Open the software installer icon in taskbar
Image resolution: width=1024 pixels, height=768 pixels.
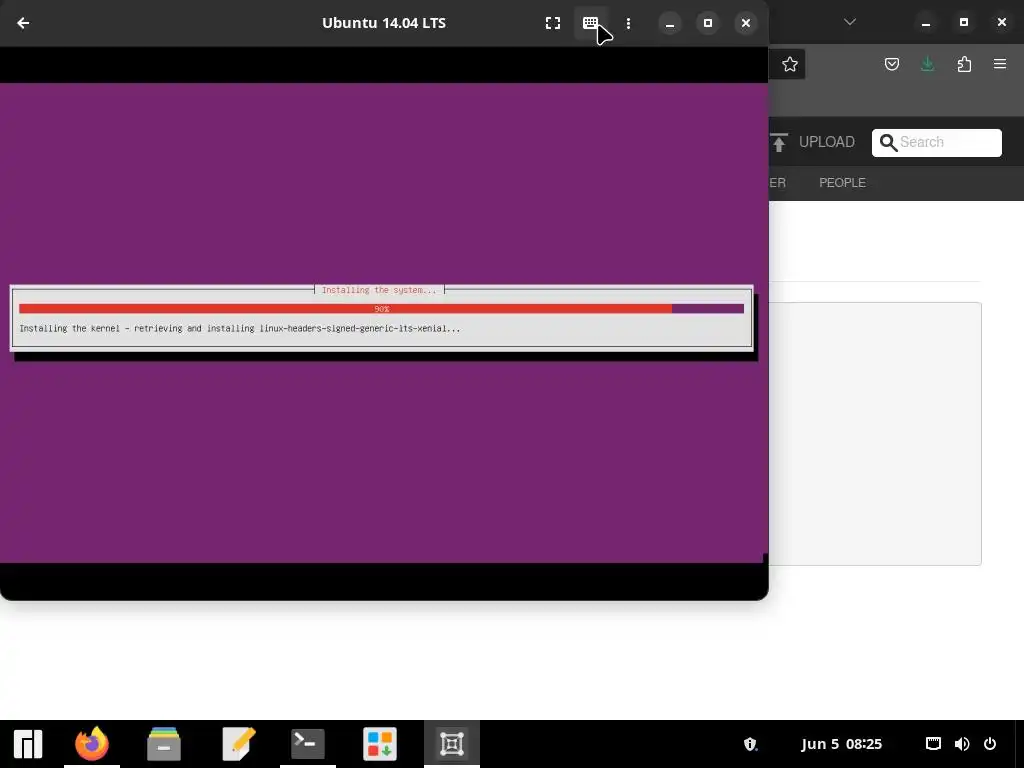pyautogui.click(x=380, y=744)
